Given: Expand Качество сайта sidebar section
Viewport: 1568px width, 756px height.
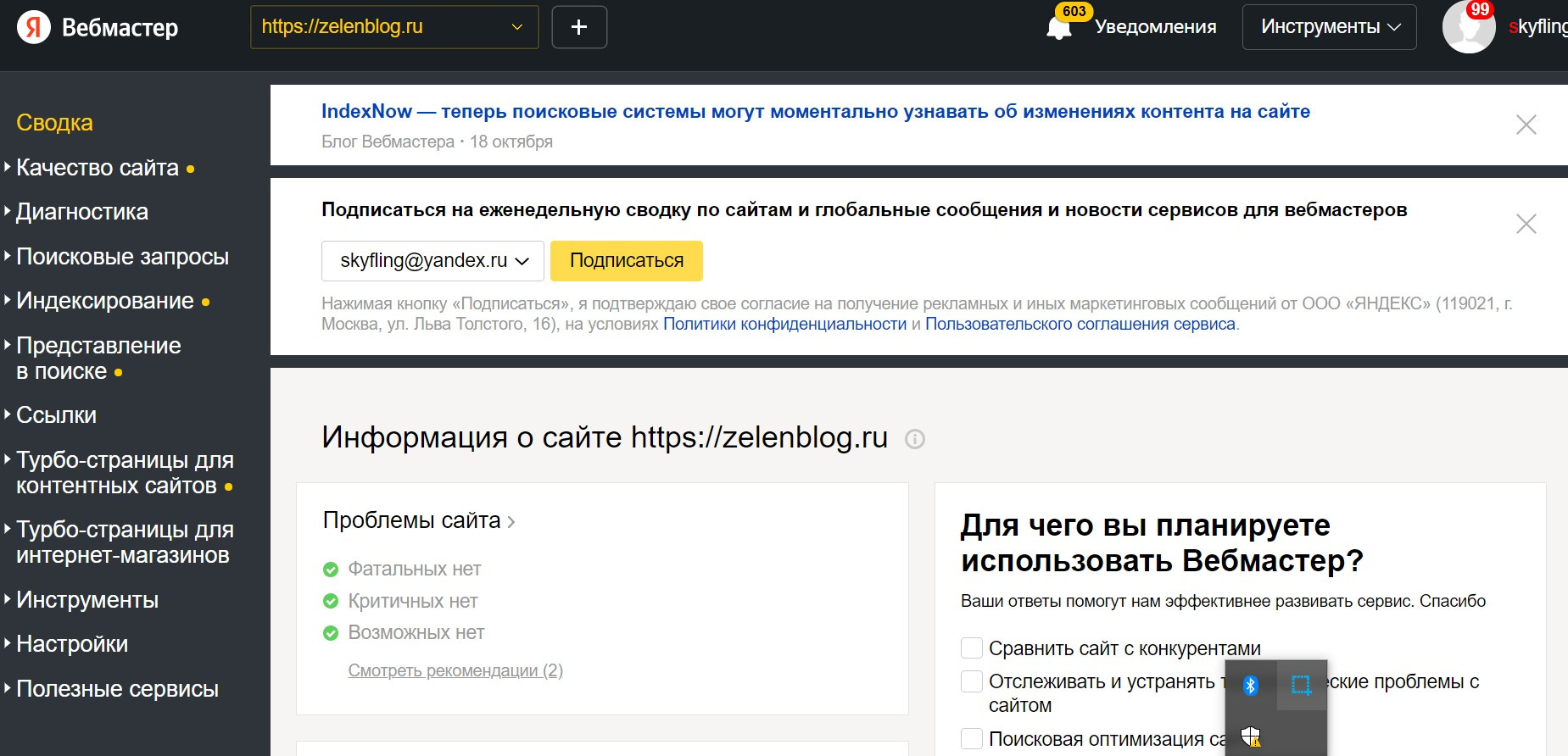Looking at the screenshot, I should tap(98, 168).
